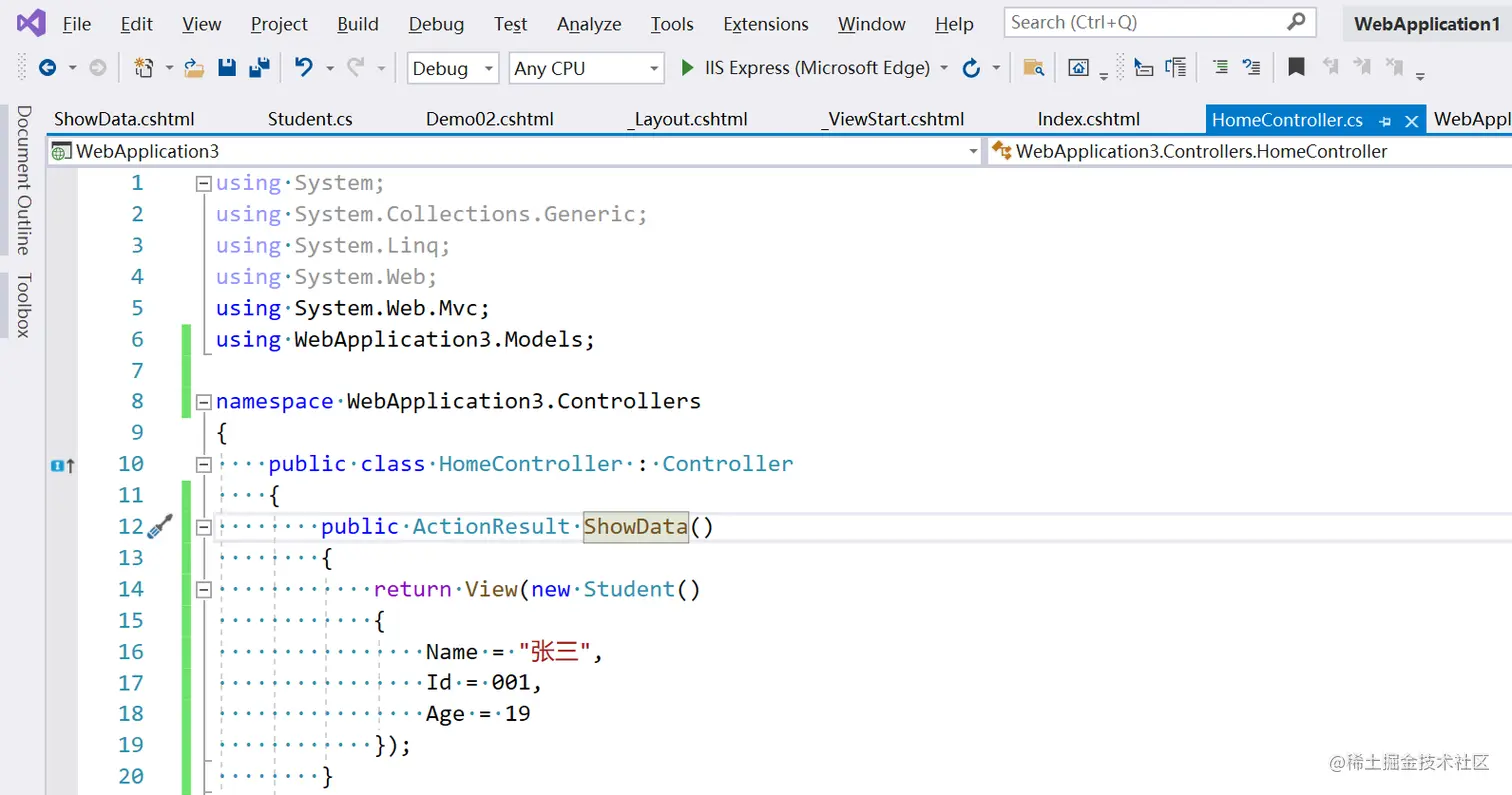
Task: Collapse the return statement on line 14
Action: click(x=204, y=590)
